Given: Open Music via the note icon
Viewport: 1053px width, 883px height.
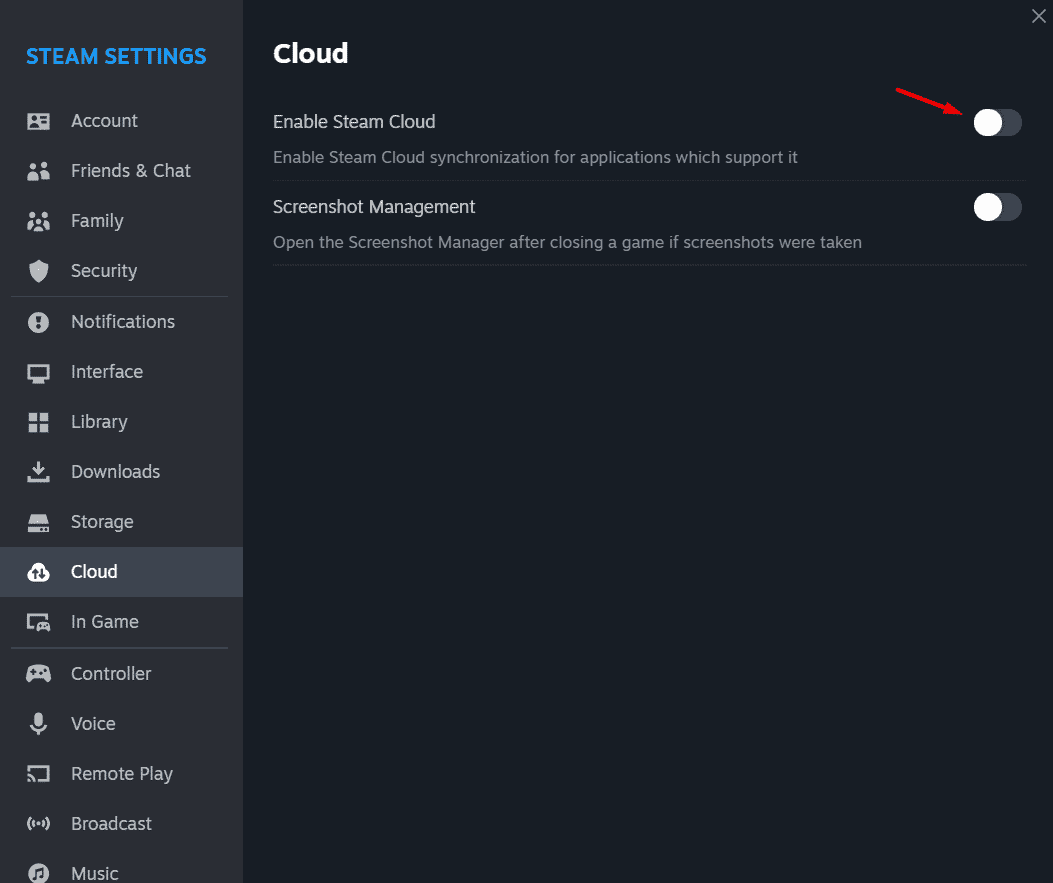Looking at the screenshot, I should [x=38, y=872].
